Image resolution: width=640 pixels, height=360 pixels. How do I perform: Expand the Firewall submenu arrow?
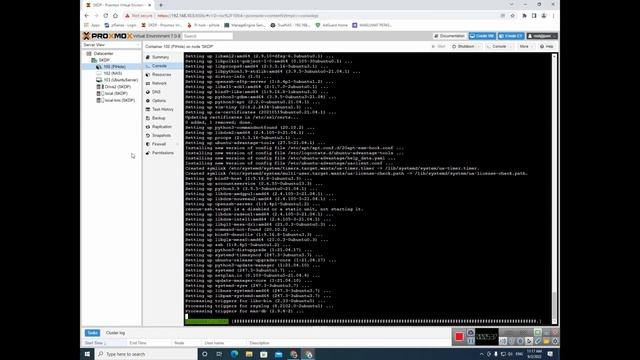click(178, 144)
